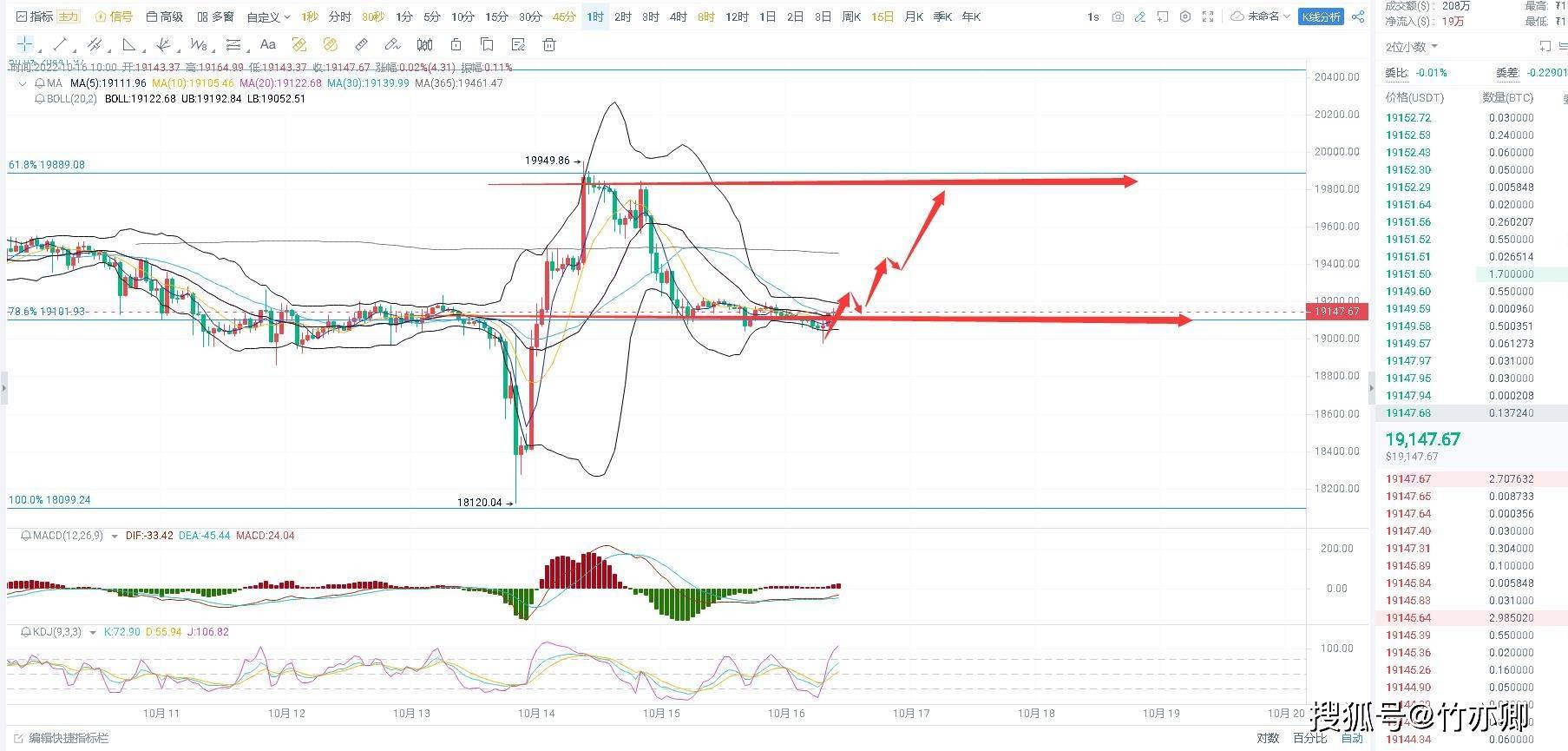Choose the Aa text annotation tool
This screenshot has width=1568, height=751.
(267, 44)
